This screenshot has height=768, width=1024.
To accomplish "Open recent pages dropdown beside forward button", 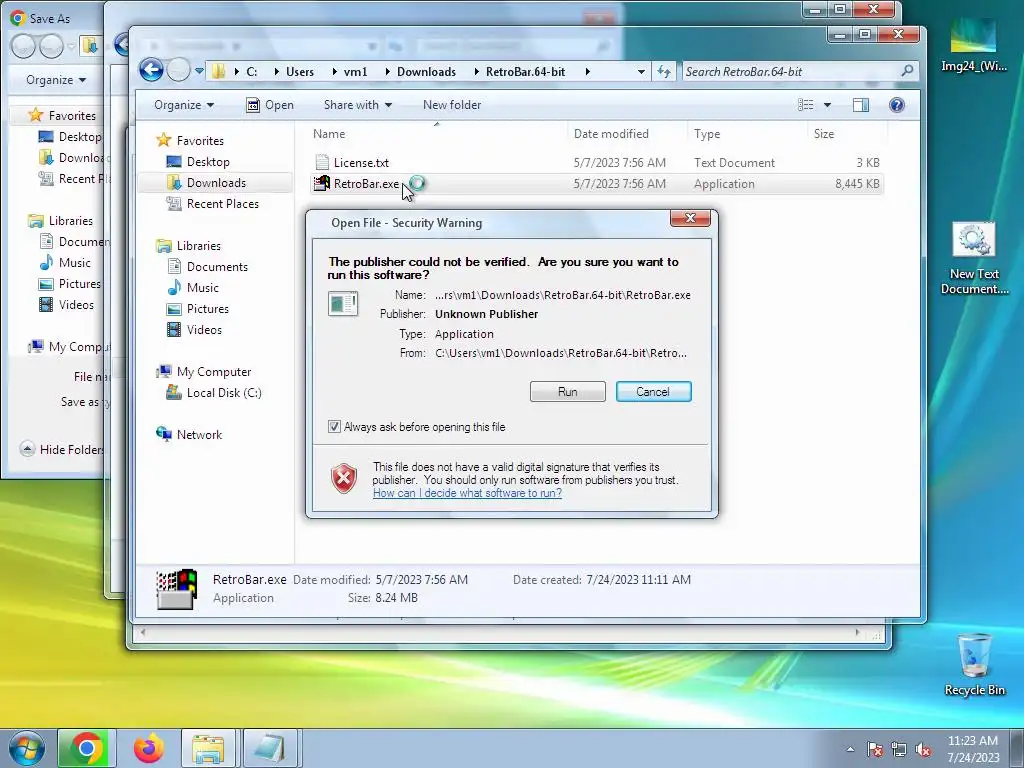I will 199,71.
